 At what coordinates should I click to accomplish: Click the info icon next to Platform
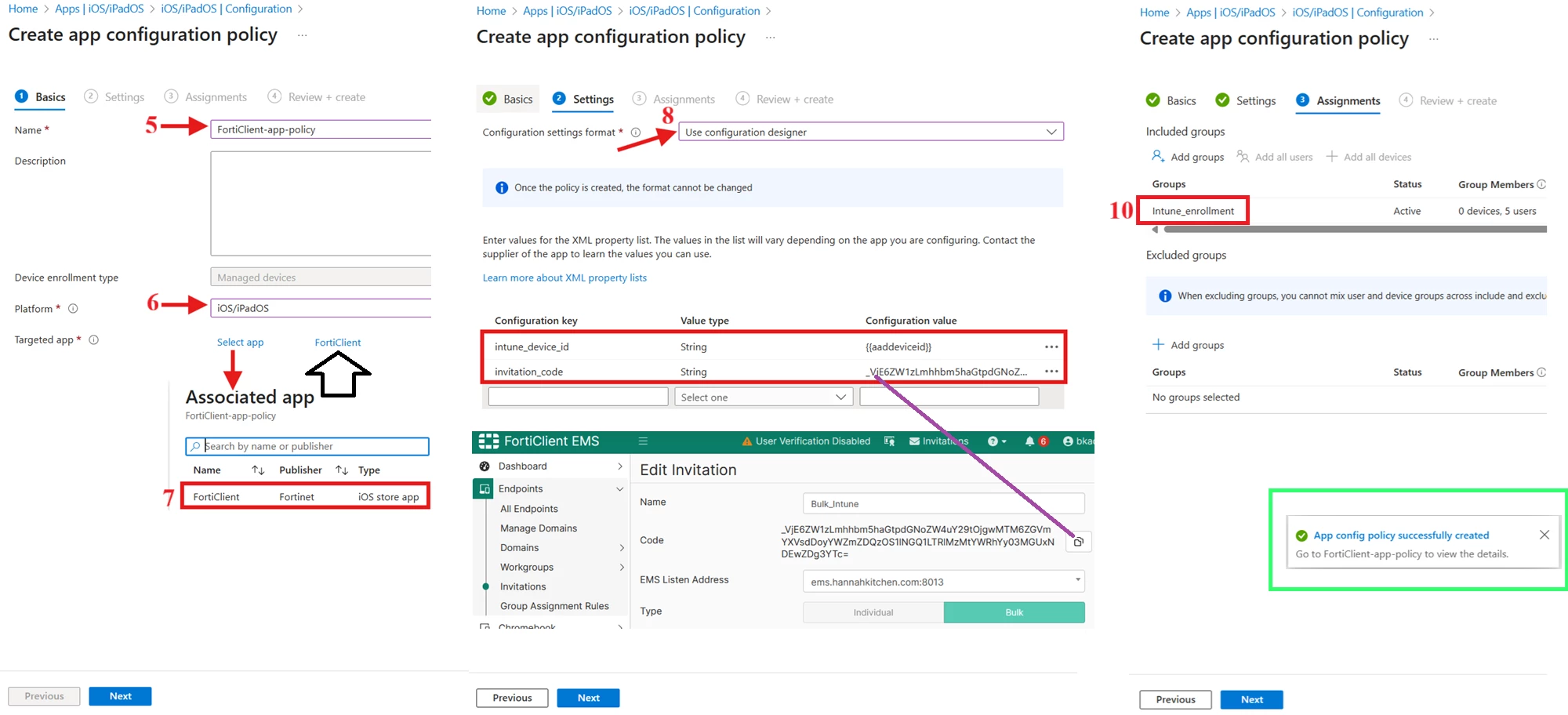73,309
